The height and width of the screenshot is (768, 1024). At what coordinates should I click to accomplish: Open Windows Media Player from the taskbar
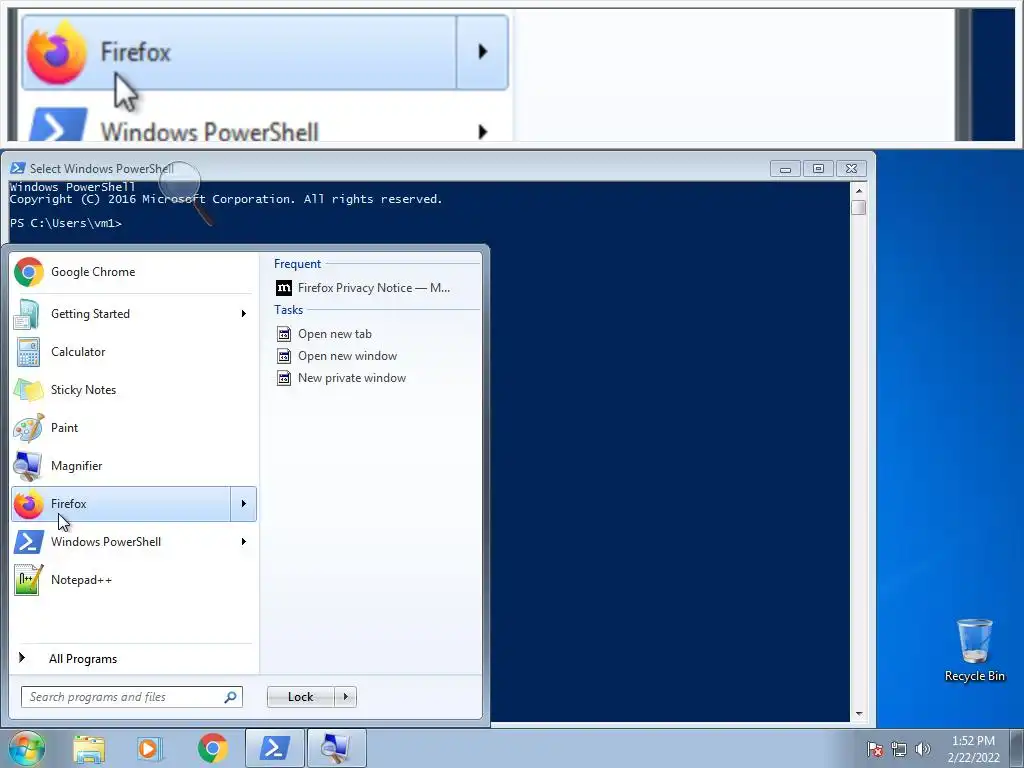pyautogui.click(x=150, y=749)
